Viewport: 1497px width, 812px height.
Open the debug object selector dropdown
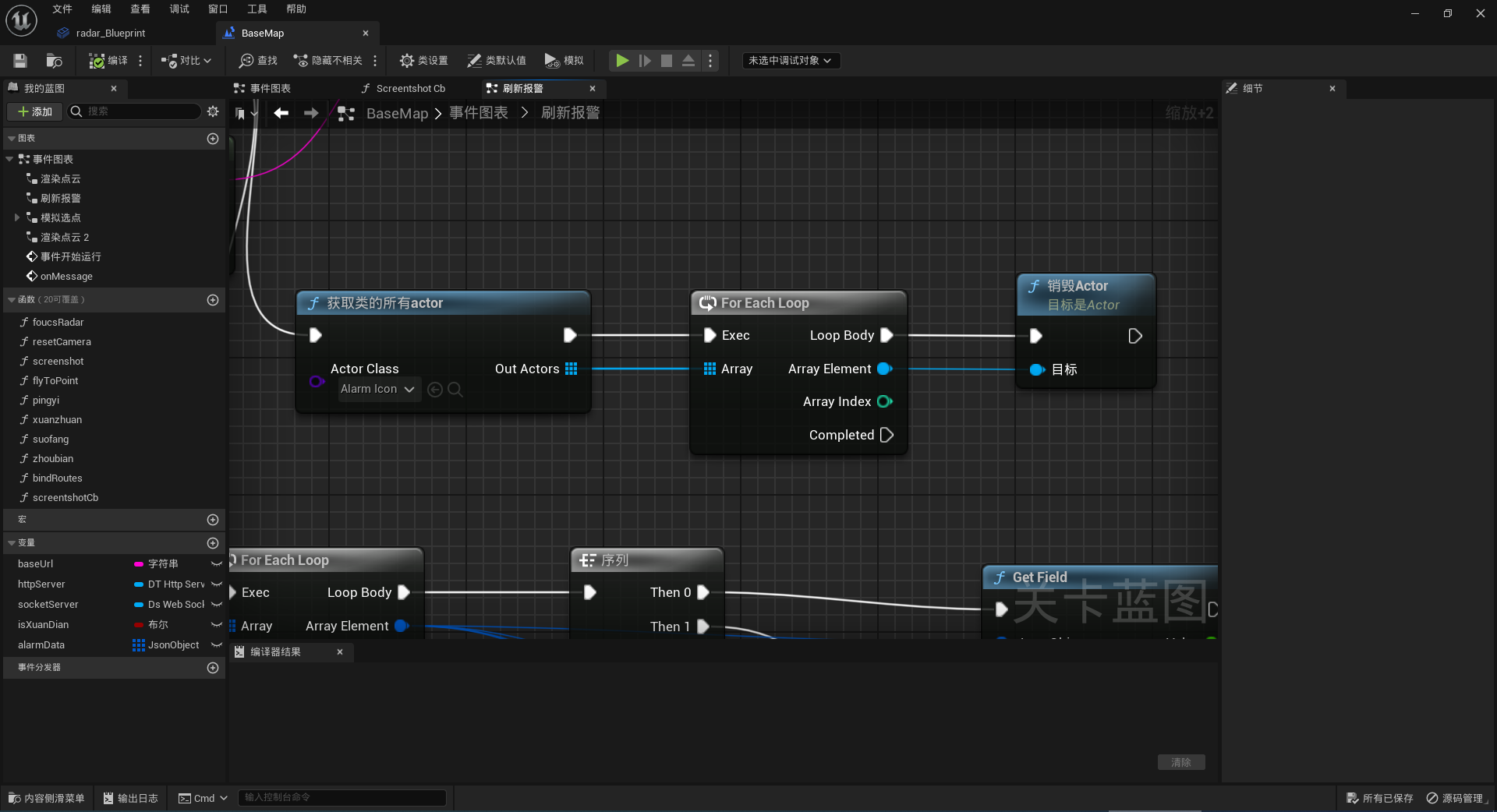[x=791, y=60]
